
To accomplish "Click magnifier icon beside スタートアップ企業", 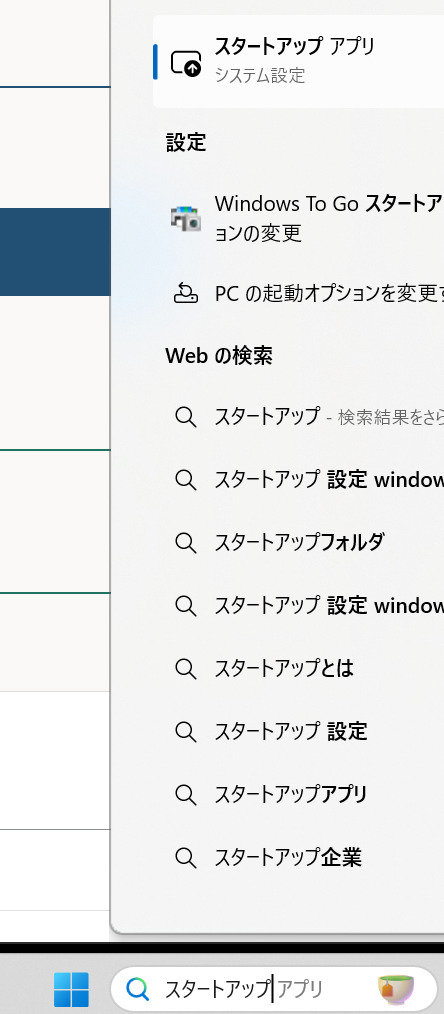I will (x=186, y=858).
